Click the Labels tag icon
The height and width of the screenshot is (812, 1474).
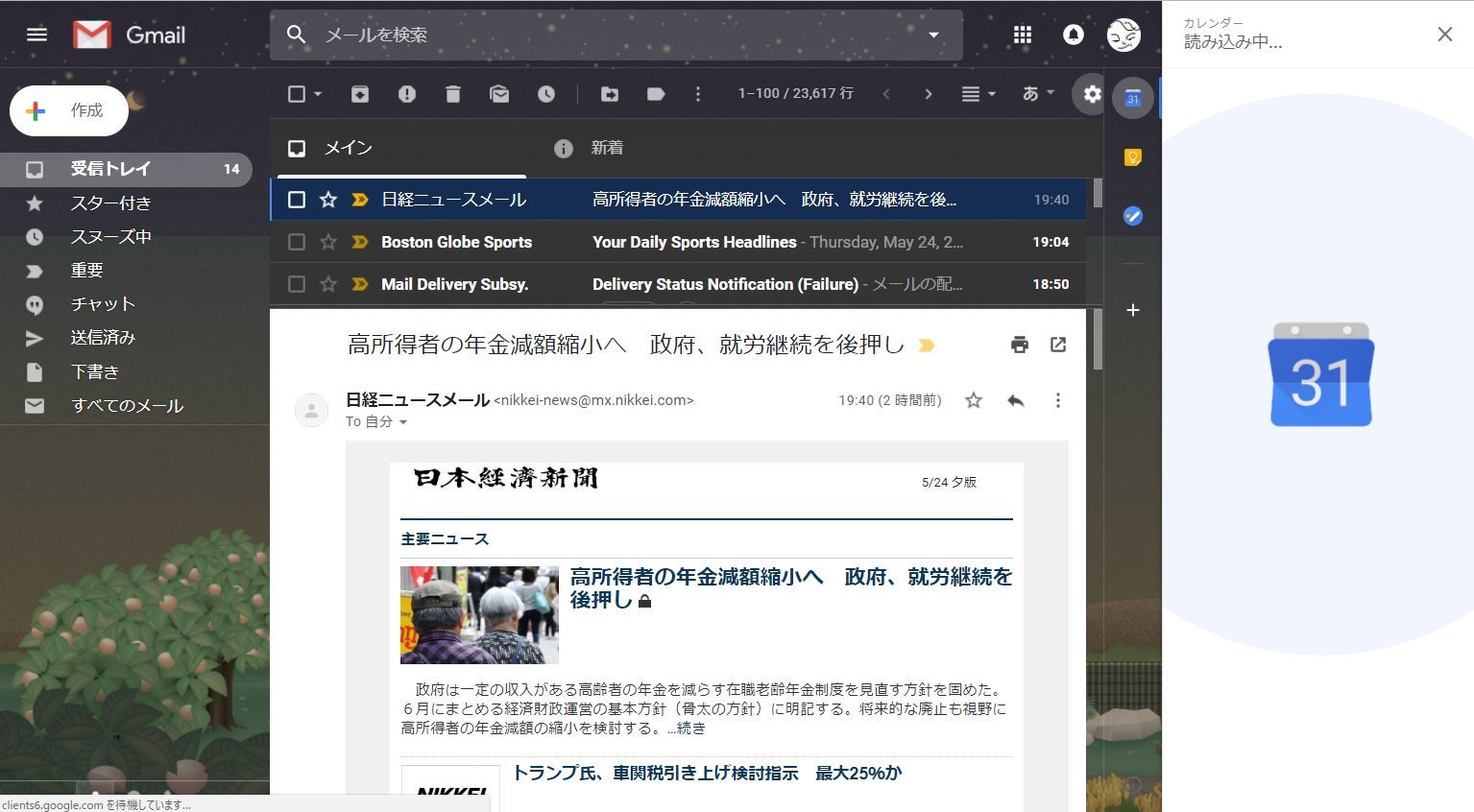(656, 93)
